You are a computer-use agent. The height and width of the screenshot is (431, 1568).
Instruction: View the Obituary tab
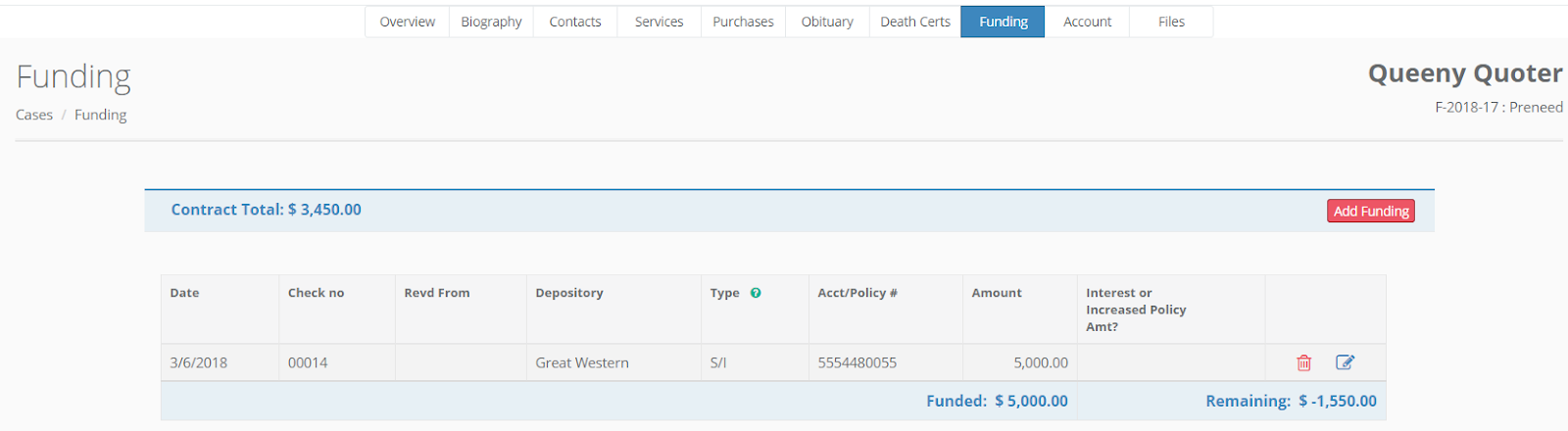[x=827, y=22]
